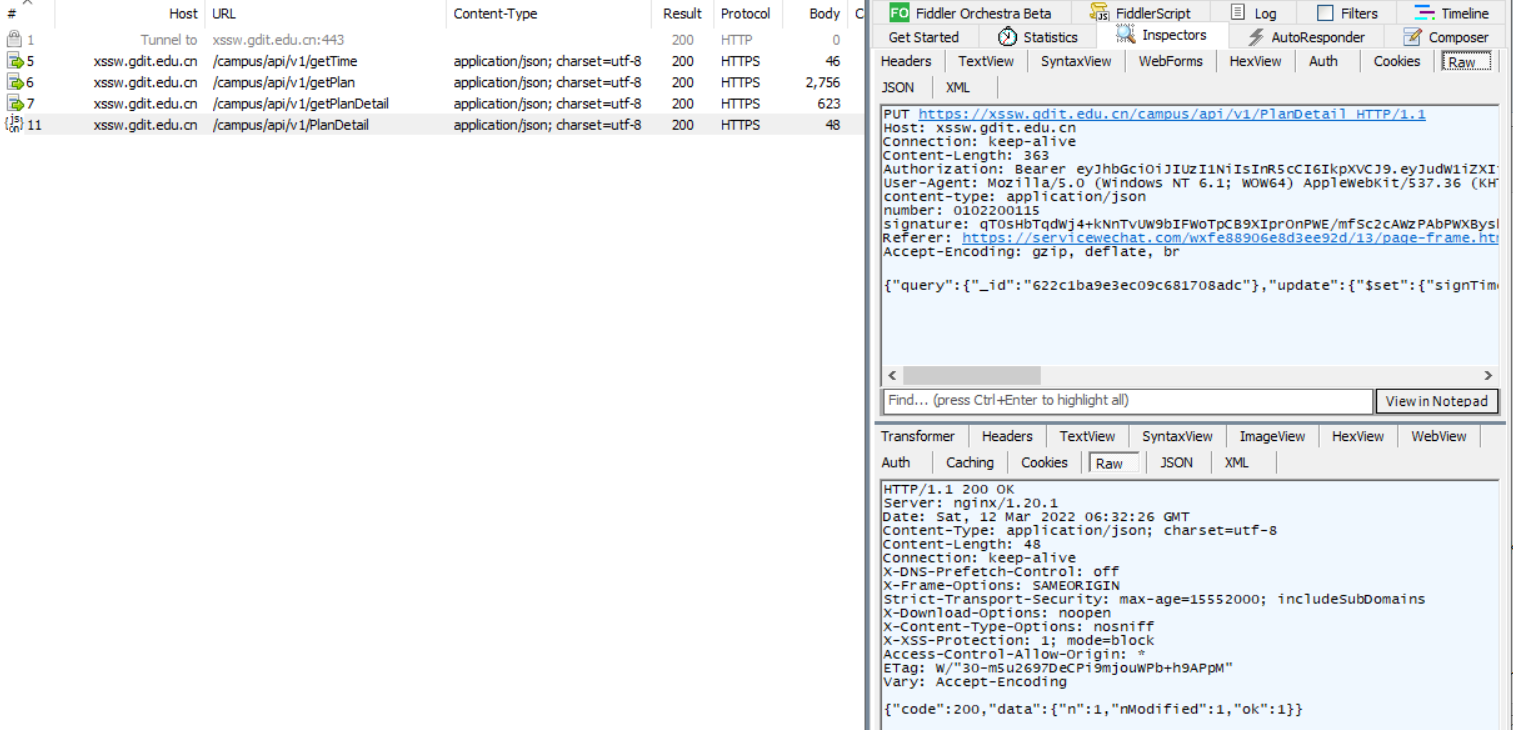Click the 'Server: nginx/1.20.1' response line
This screenshot has height=730, width=1513.
[970, 503]
